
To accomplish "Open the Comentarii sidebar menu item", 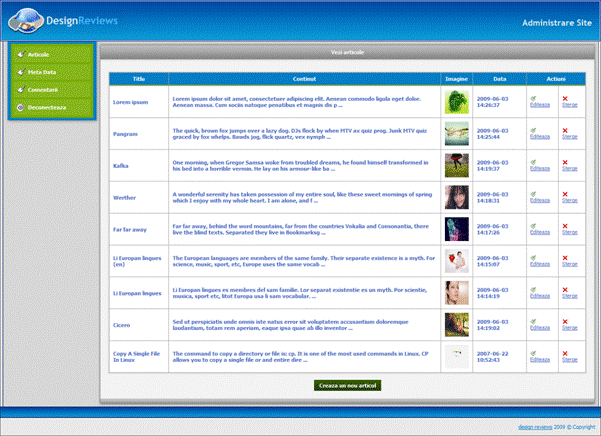I will click(x=43, y=89).
